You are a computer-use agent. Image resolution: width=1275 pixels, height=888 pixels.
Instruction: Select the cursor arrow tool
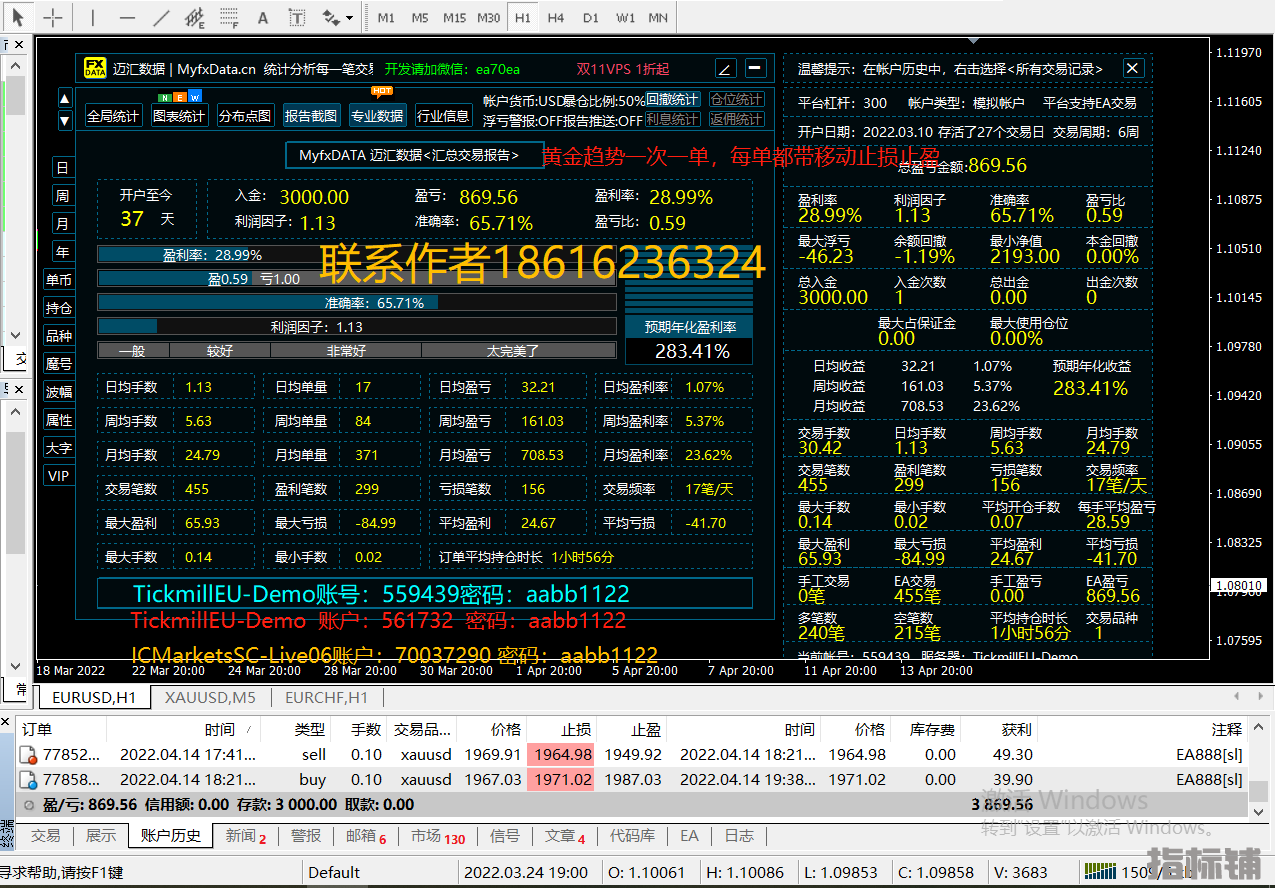coord(18,17)
